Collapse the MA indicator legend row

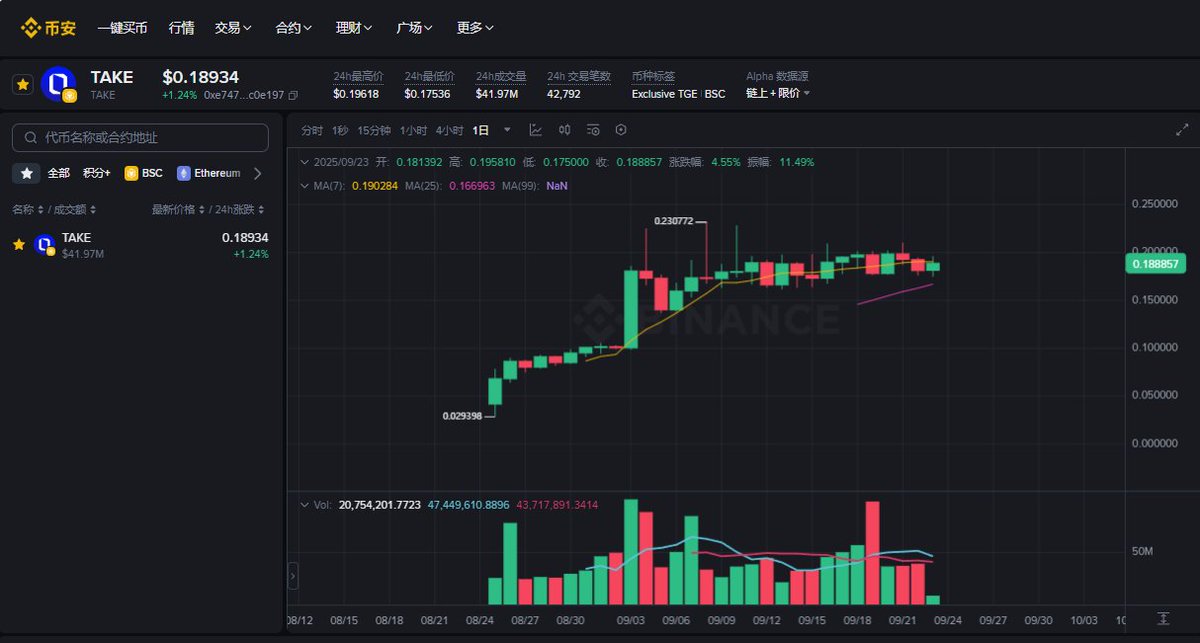pos(306,185)
